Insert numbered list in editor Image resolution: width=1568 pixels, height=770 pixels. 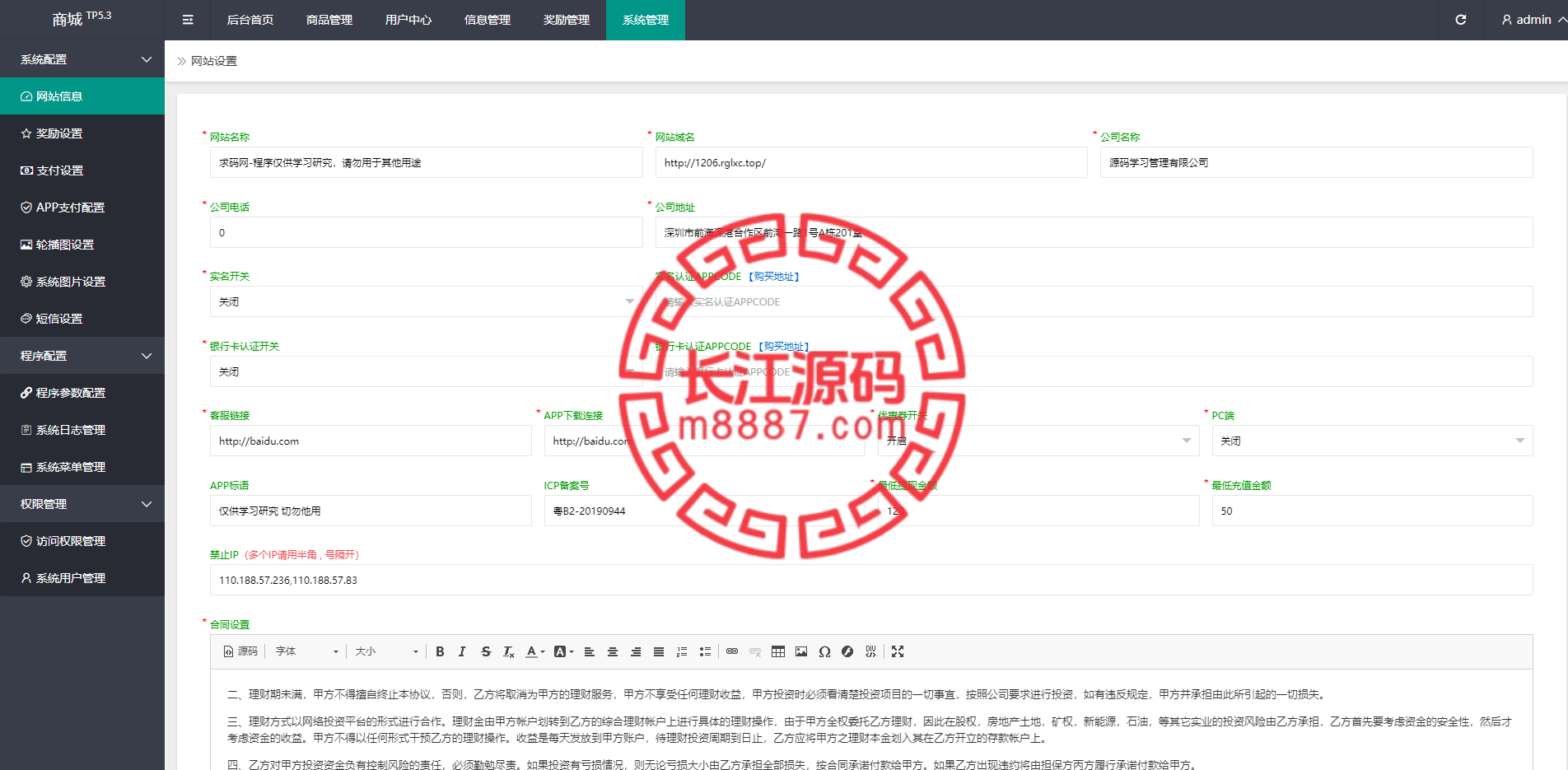pyautogui.click(x=682, y=651)
